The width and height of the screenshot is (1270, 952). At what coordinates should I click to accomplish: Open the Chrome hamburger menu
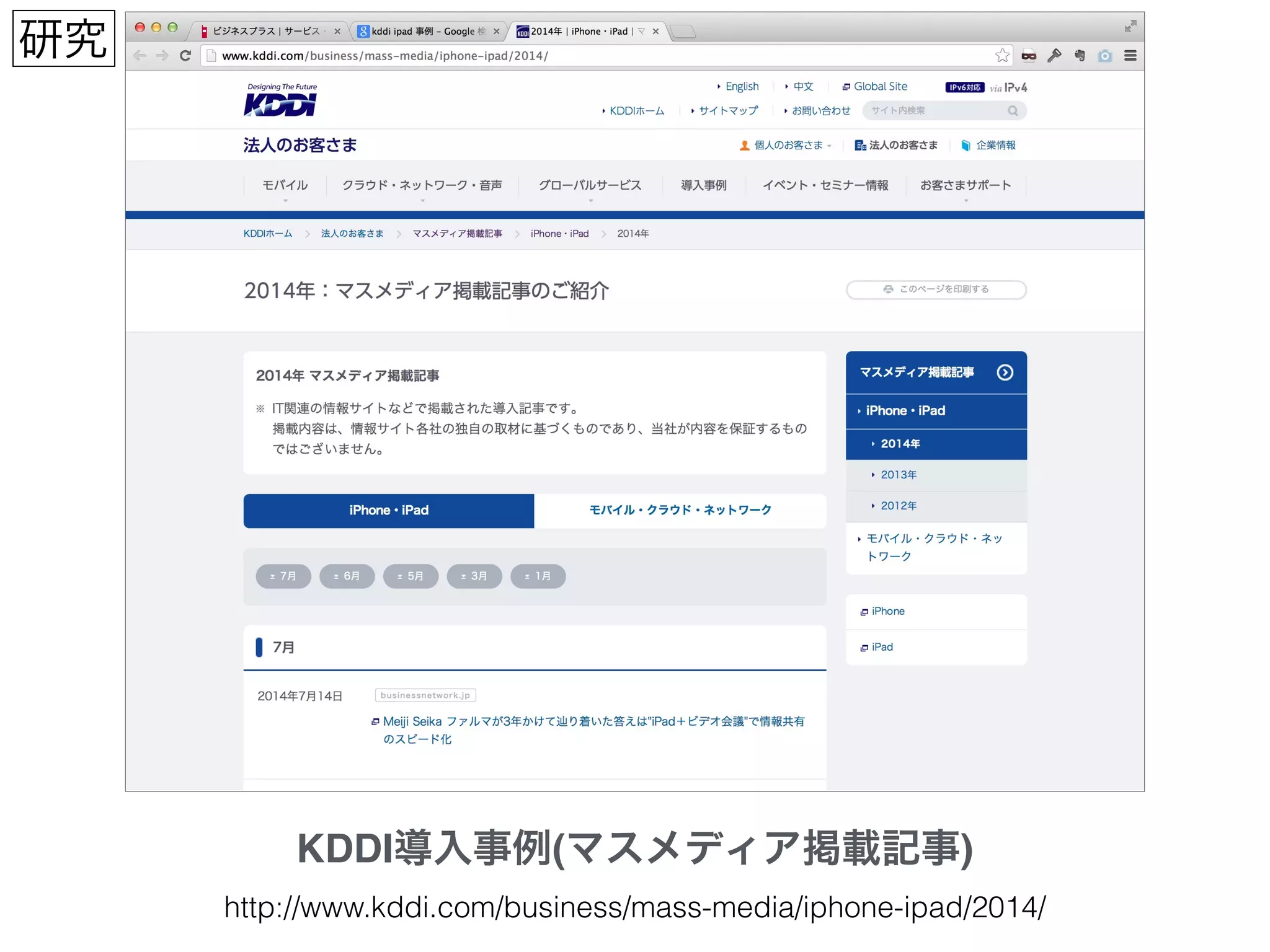click(1130, 56)
